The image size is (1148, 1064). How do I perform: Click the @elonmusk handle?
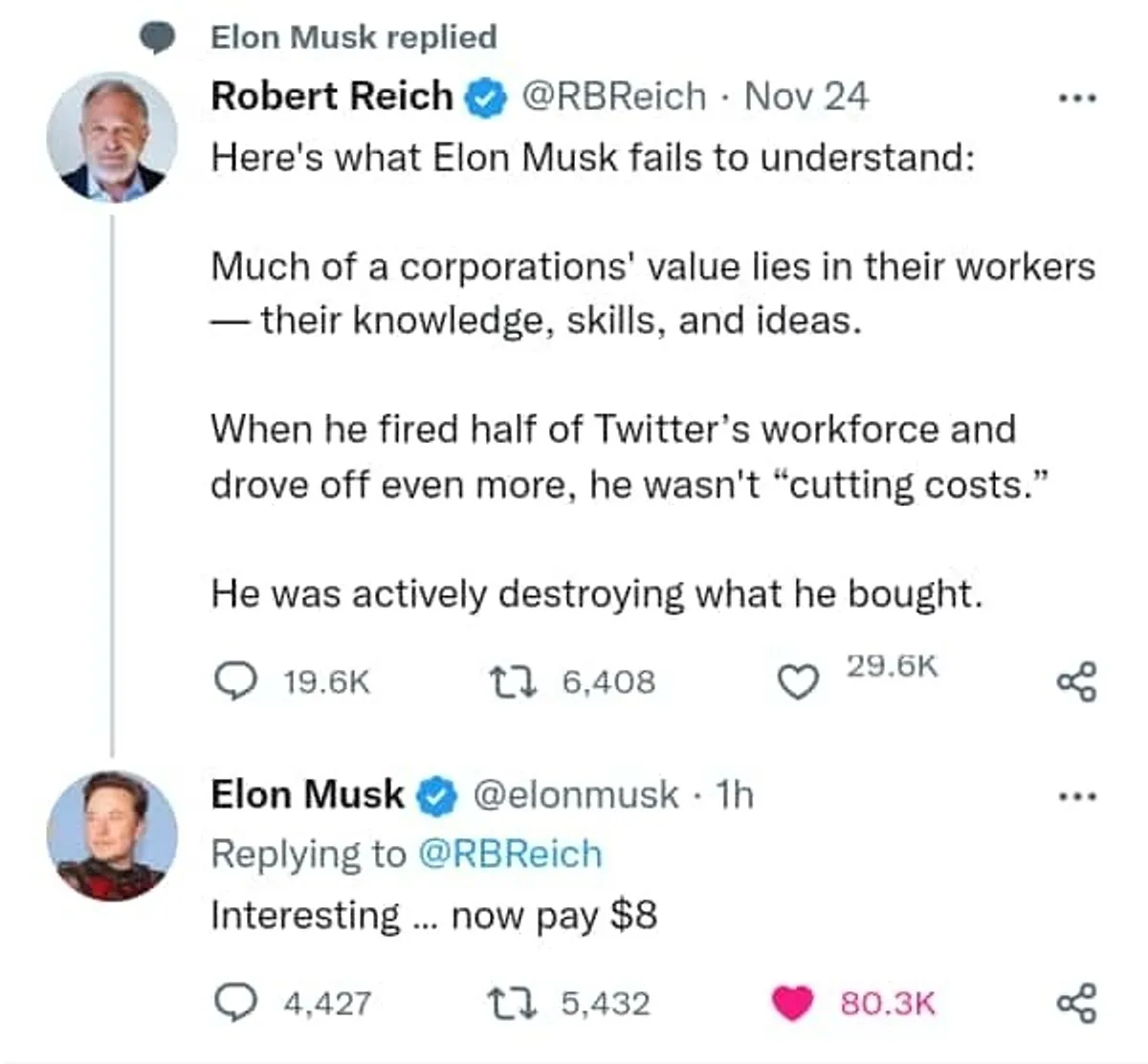tap(576, 794)
